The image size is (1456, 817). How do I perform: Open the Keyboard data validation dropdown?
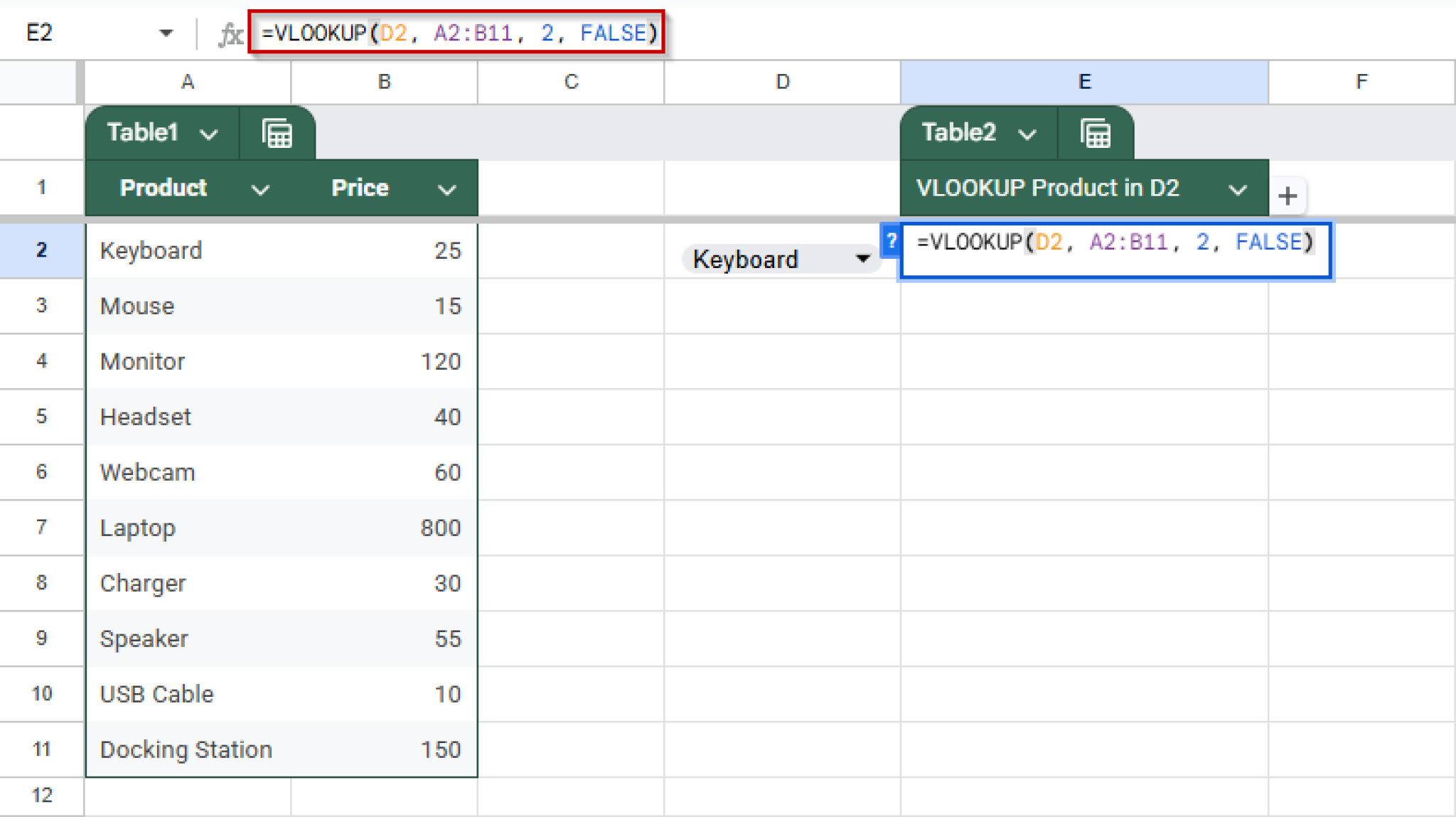point(862,259)
